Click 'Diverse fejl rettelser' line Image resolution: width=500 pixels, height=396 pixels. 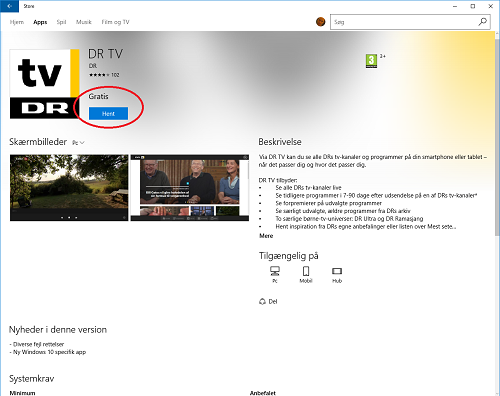click(37, 344)
